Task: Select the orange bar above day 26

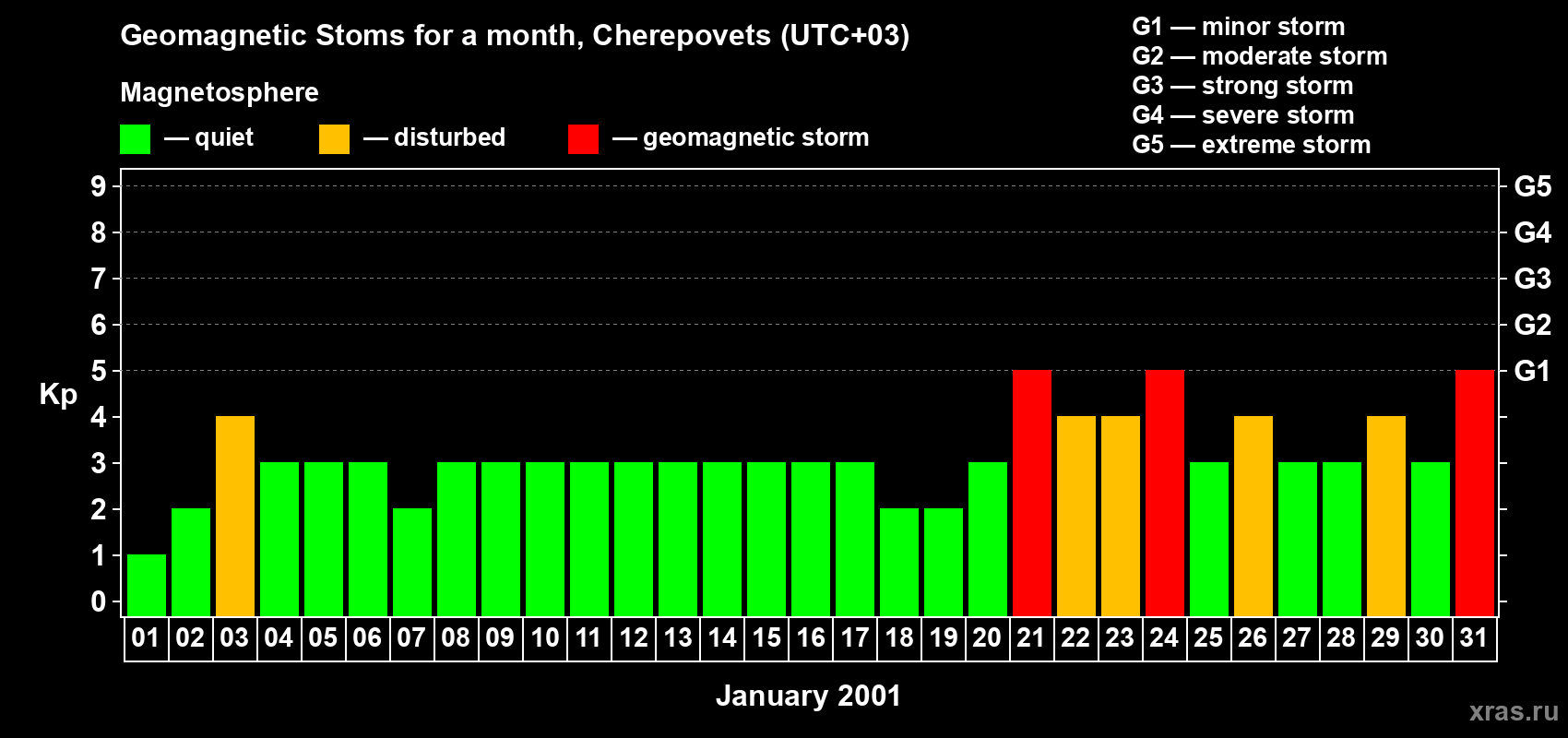Action: point(1253,516)
